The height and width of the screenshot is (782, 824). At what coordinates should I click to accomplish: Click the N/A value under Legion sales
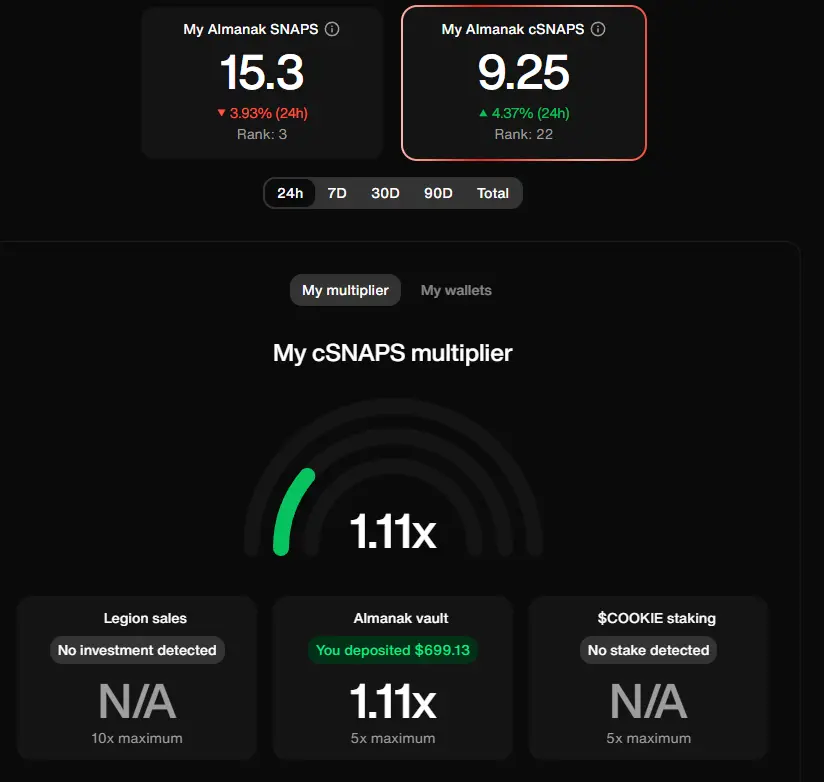137,702
